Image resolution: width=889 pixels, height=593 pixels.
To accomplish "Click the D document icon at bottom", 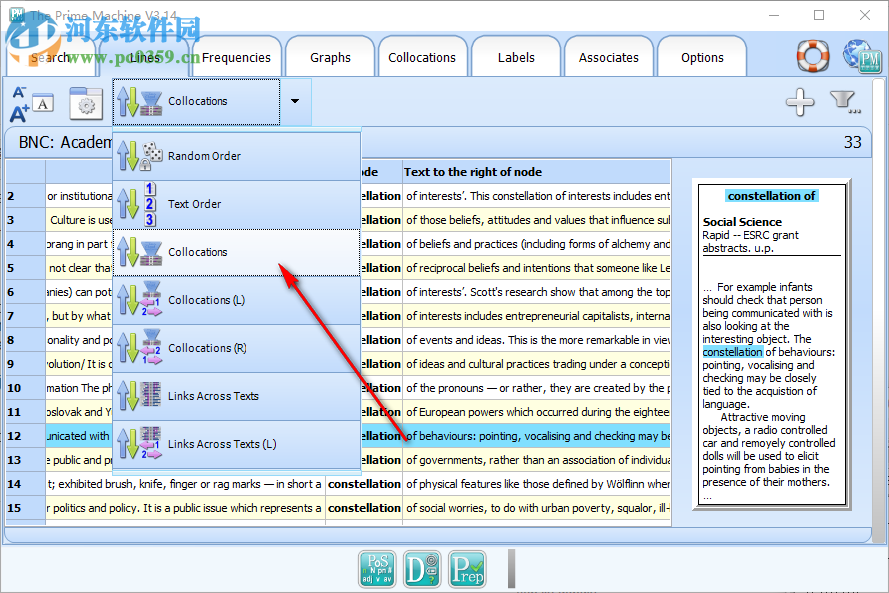I will [422, 569].
